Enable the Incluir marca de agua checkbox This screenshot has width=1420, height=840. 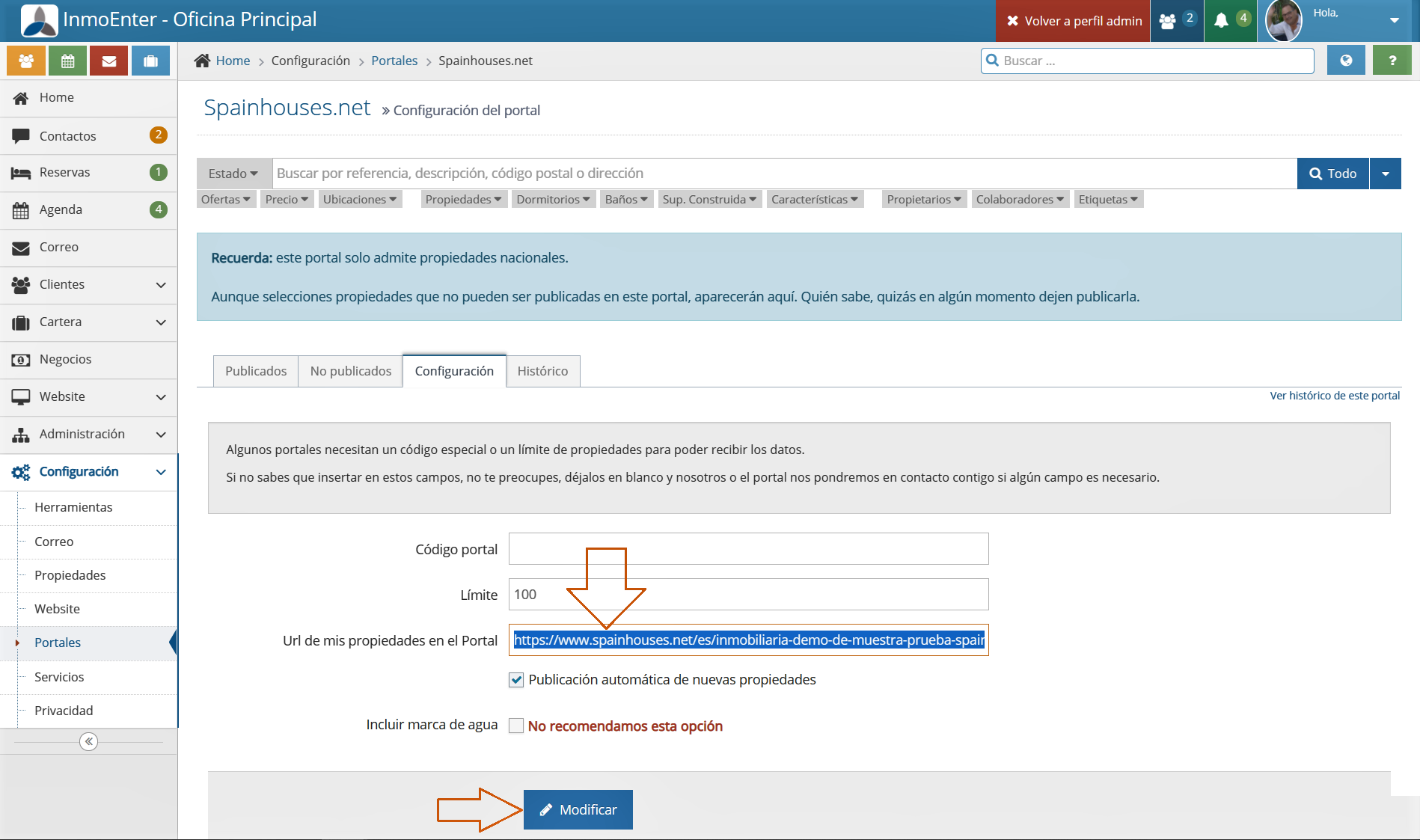pyautogui.click(x=516, y=726)
